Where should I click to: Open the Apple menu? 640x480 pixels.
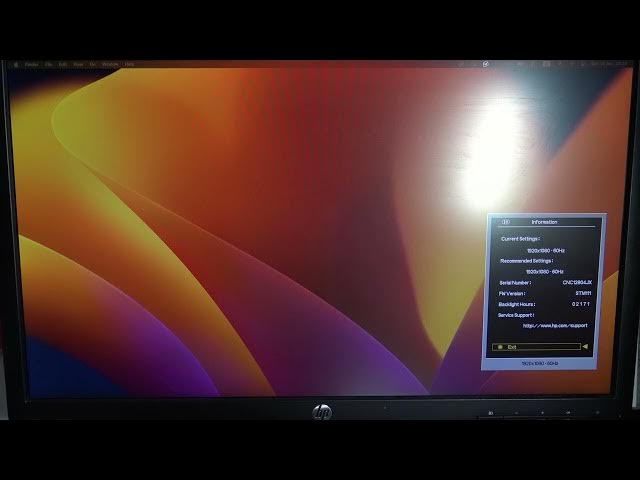tap(16, 64)
